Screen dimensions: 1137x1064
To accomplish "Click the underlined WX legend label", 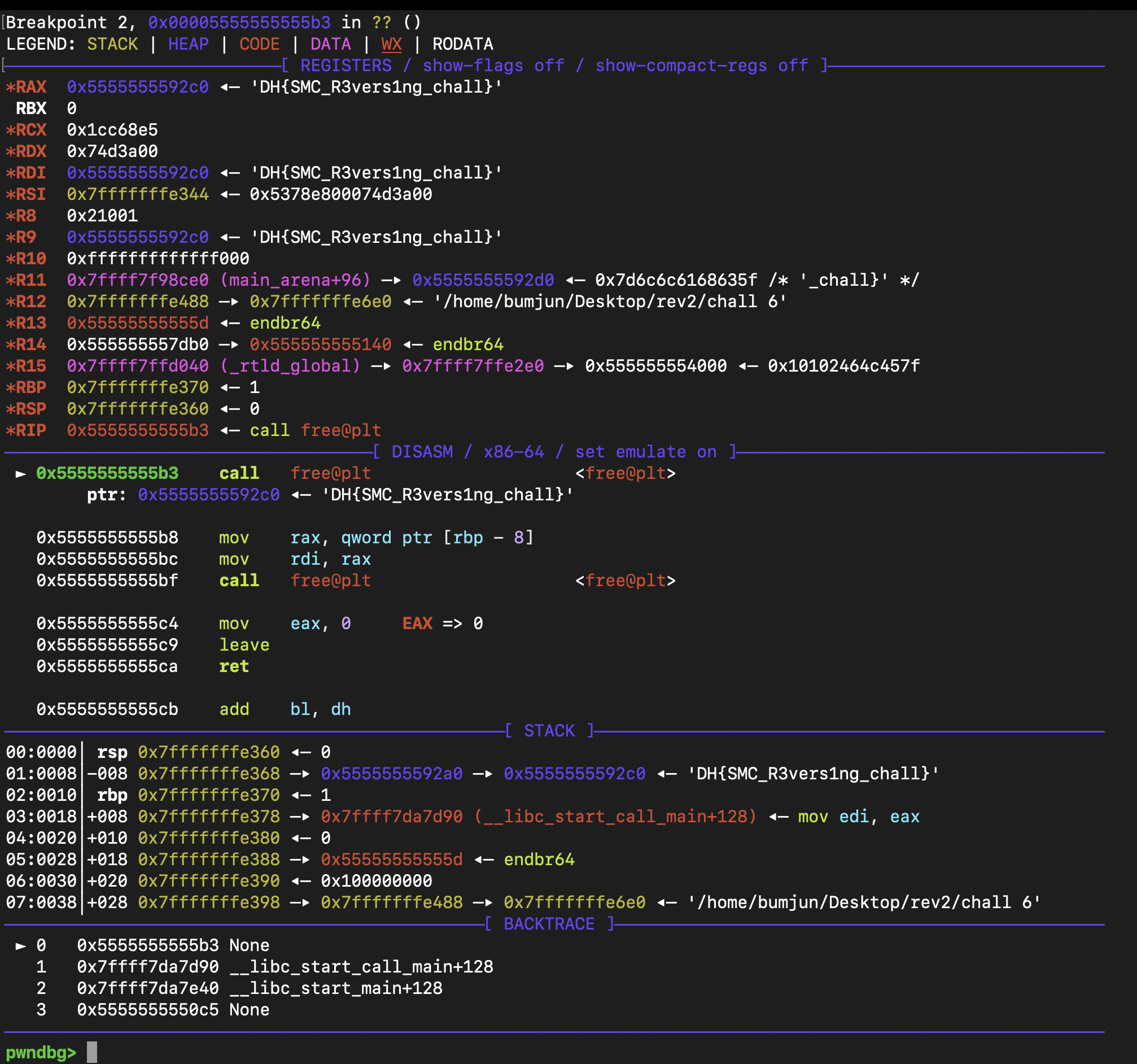I will (391, 44).
